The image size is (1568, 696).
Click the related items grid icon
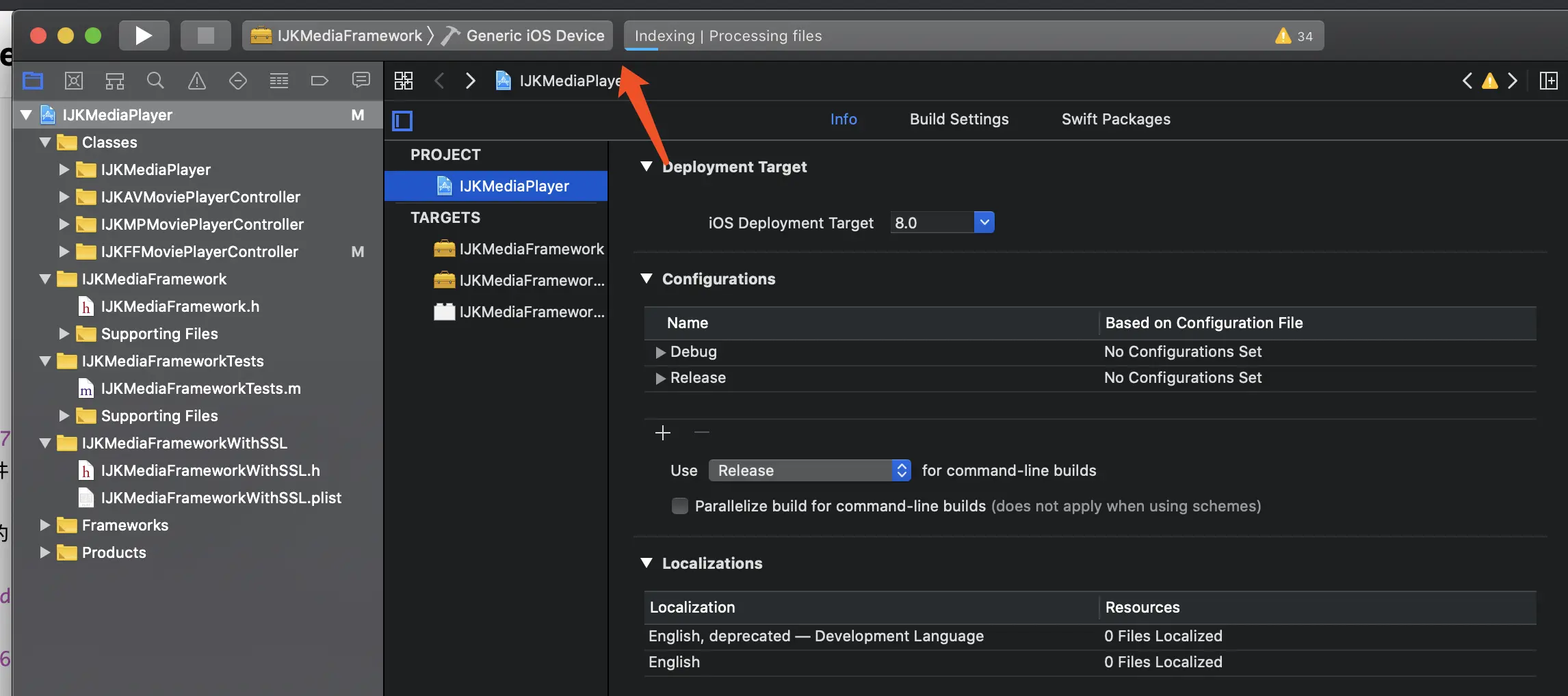tap(404, 81)
